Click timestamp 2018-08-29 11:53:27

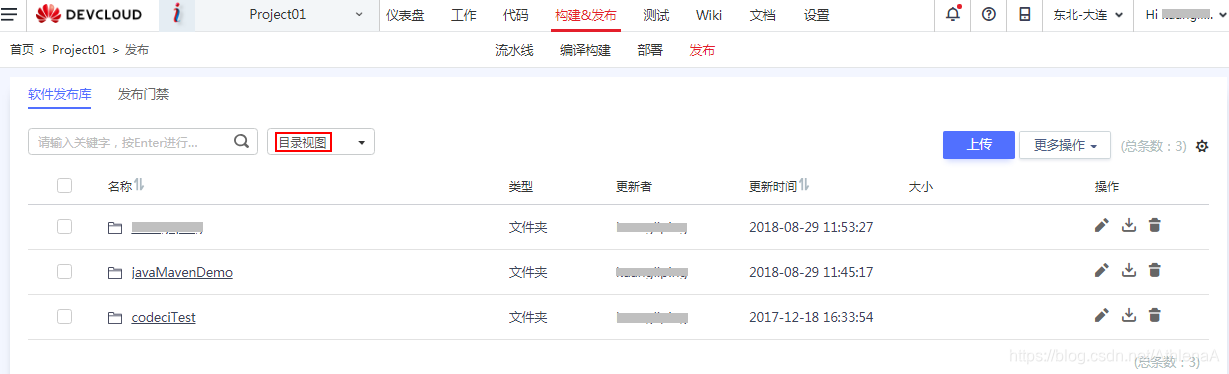811,227
